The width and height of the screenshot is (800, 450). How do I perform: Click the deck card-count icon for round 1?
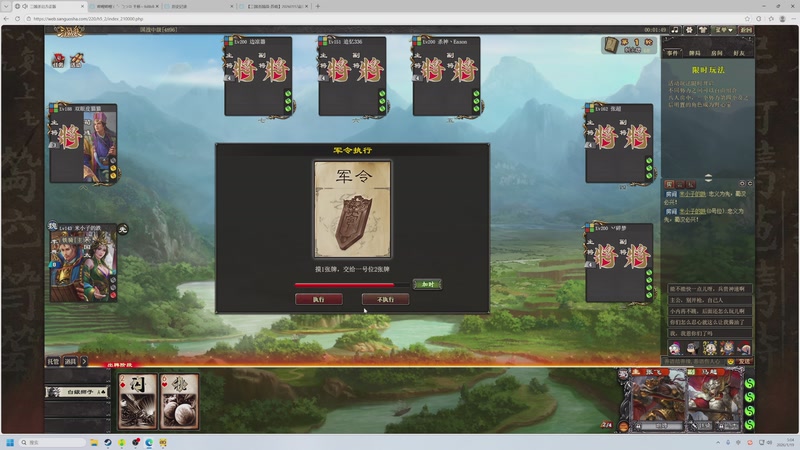point(611,45)
